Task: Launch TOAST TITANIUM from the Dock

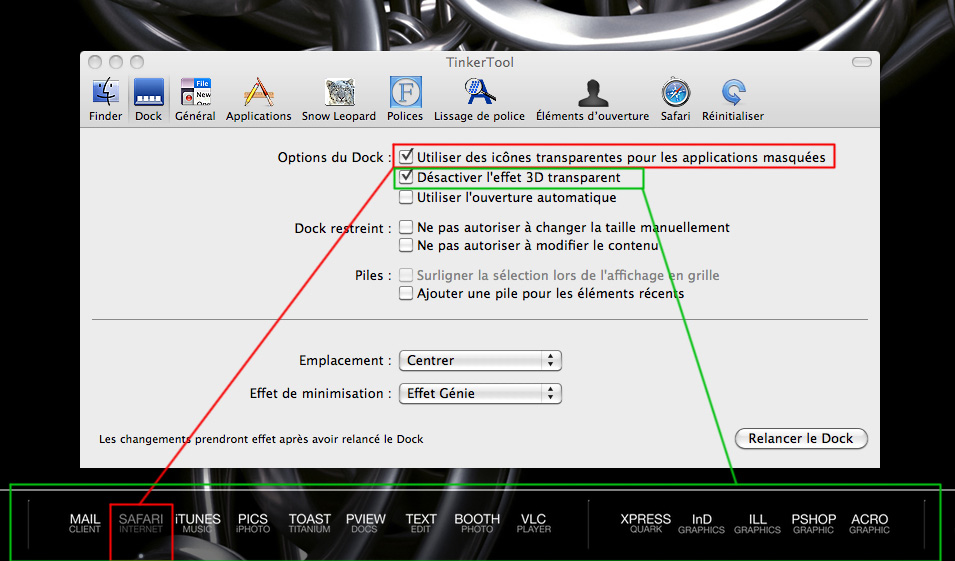Action: click(309, 523)
